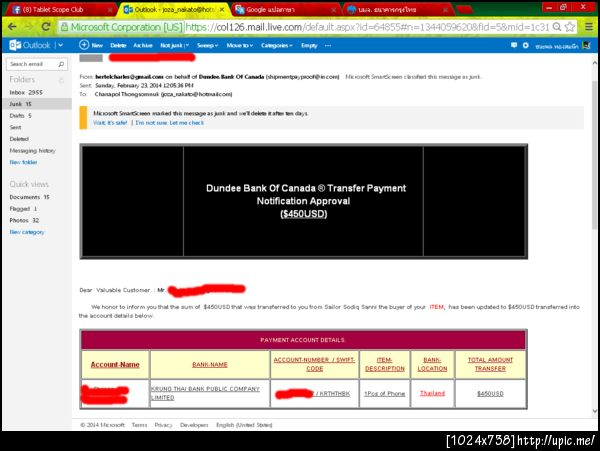Screen dimensions: 600x451
Task: Click the $450USD total amount cell
Action: [x=490, y=394]
